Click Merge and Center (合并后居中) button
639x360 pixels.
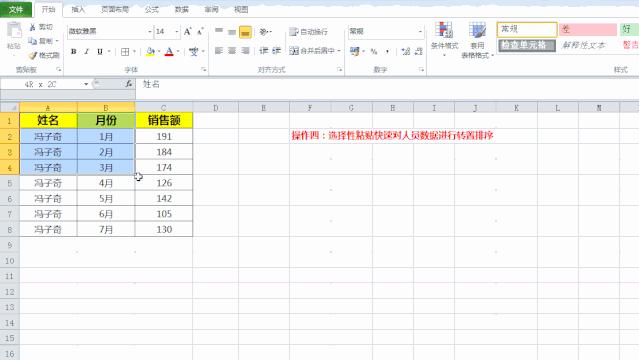312,51
